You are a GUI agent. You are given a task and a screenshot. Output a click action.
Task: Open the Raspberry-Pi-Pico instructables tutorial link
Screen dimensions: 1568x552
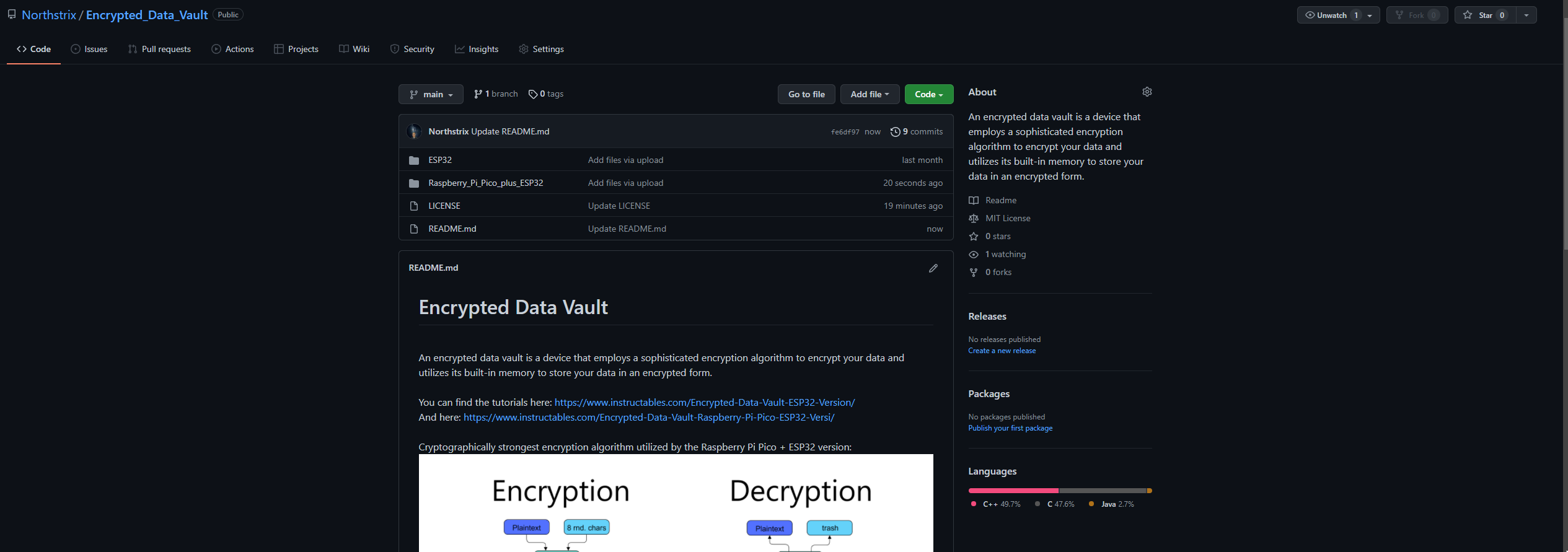pyautogui.click(x=649, y=418)
